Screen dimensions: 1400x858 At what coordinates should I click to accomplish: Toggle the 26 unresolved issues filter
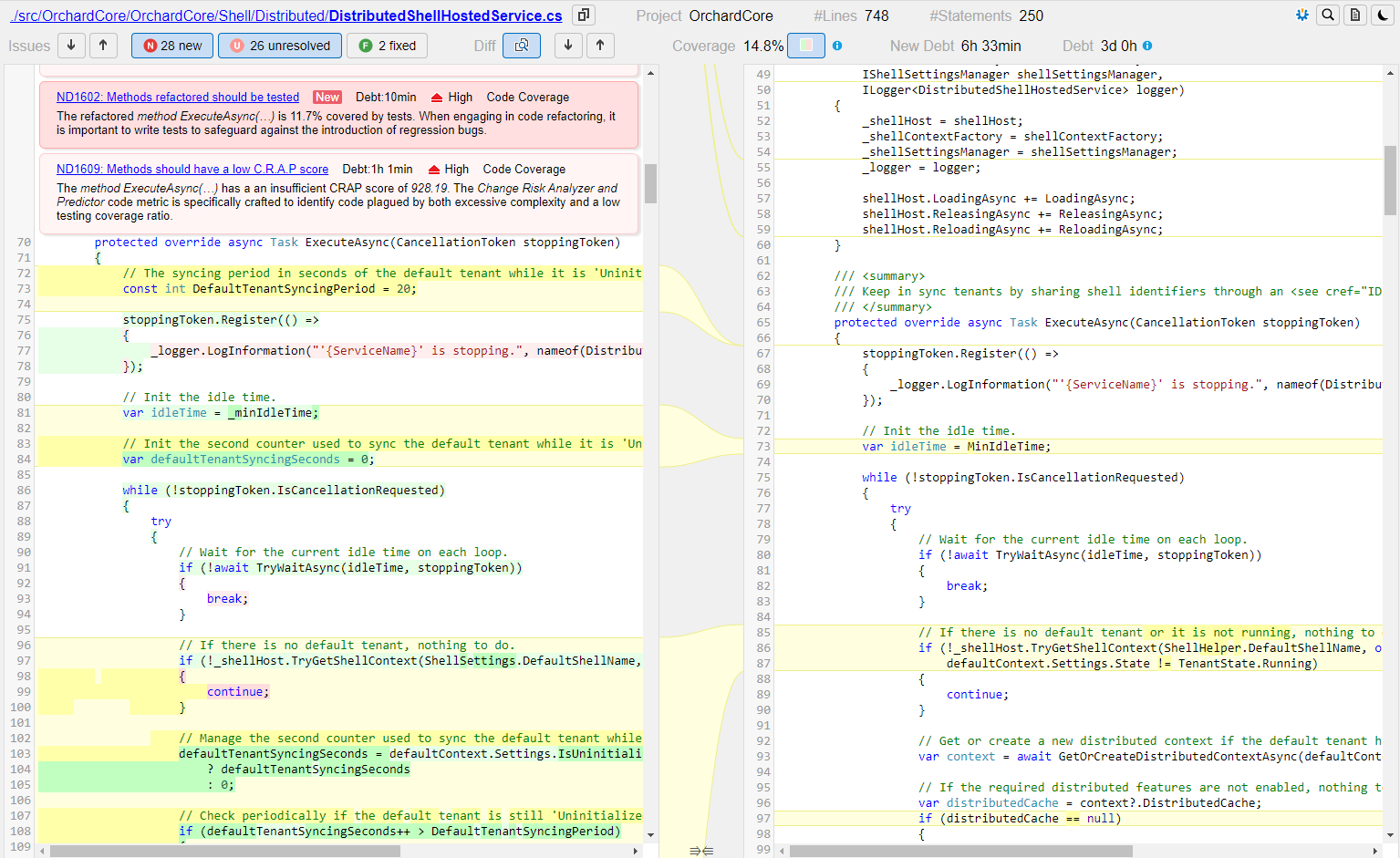[x=279, y=45]
